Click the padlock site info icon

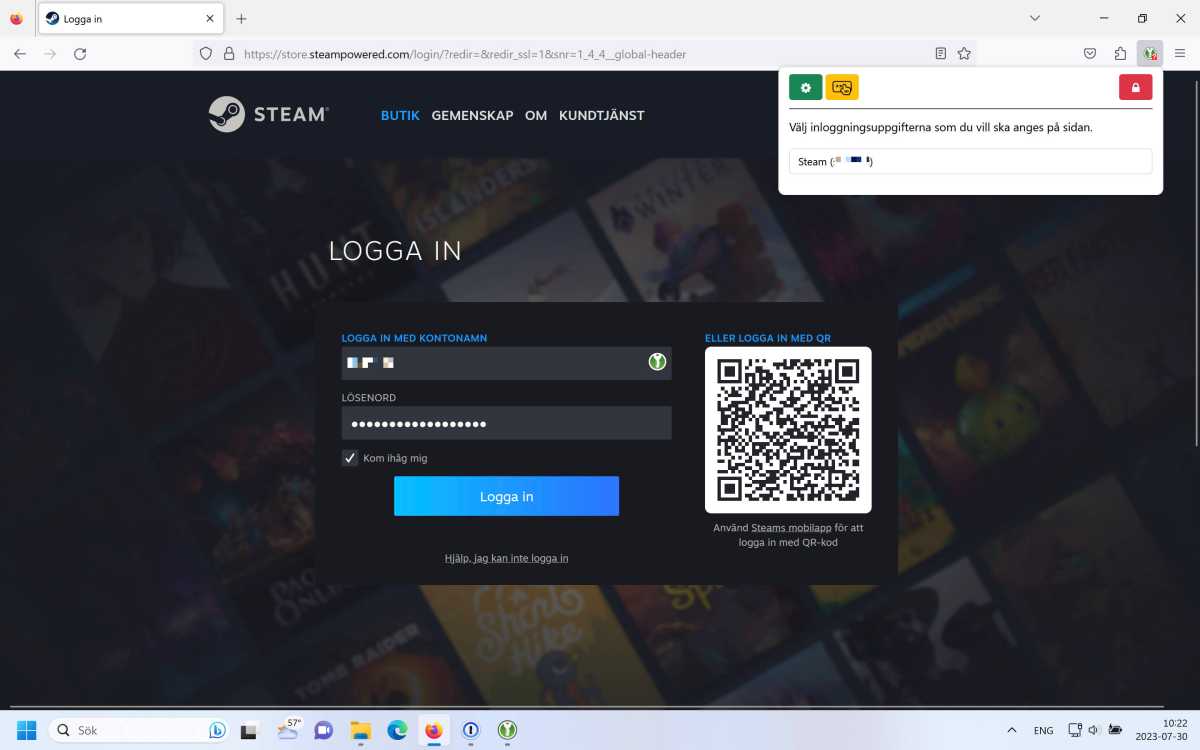229,54
